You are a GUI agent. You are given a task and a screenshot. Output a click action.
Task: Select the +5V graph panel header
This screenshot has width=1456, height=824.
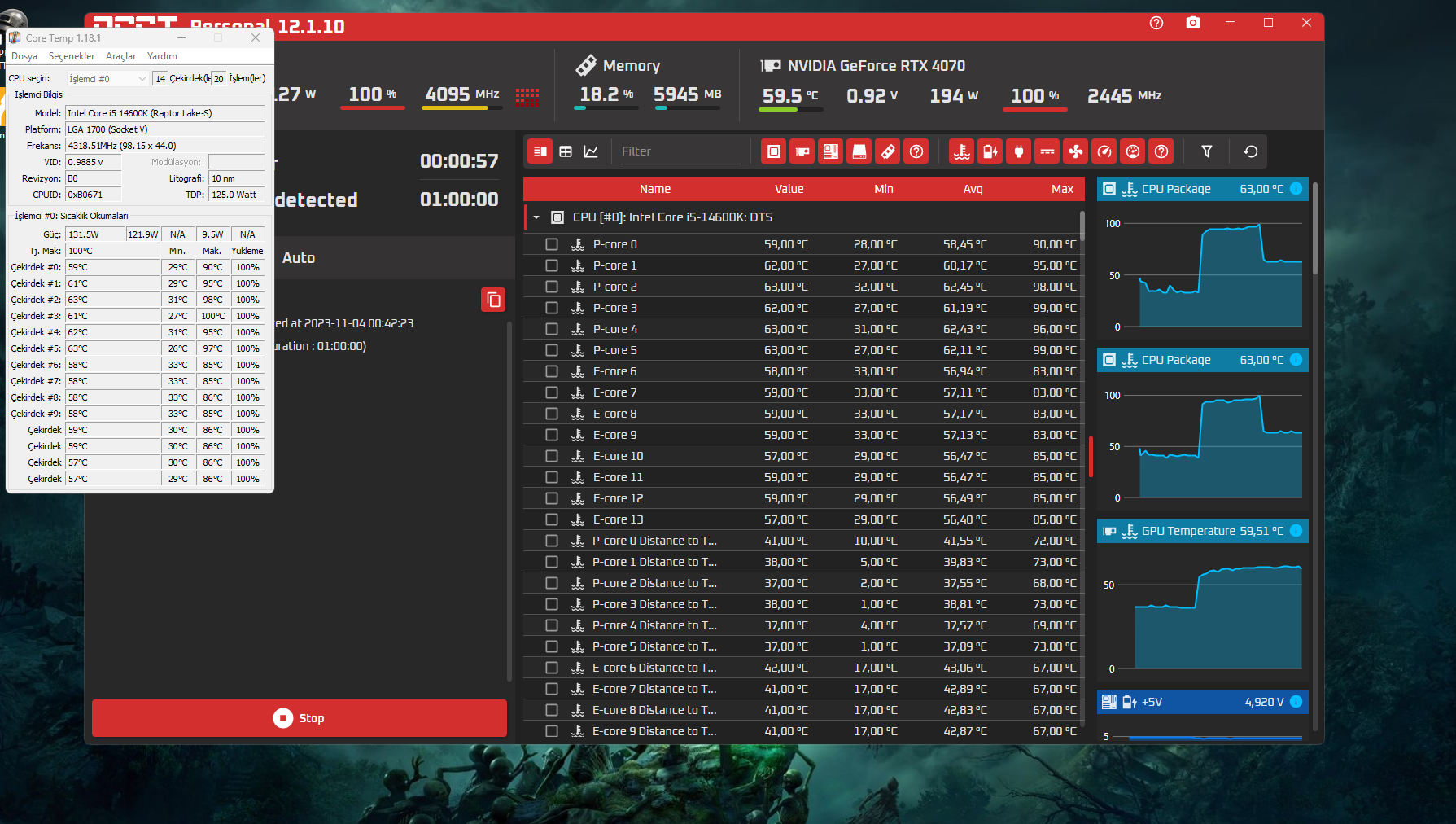tap(1203, 702)
